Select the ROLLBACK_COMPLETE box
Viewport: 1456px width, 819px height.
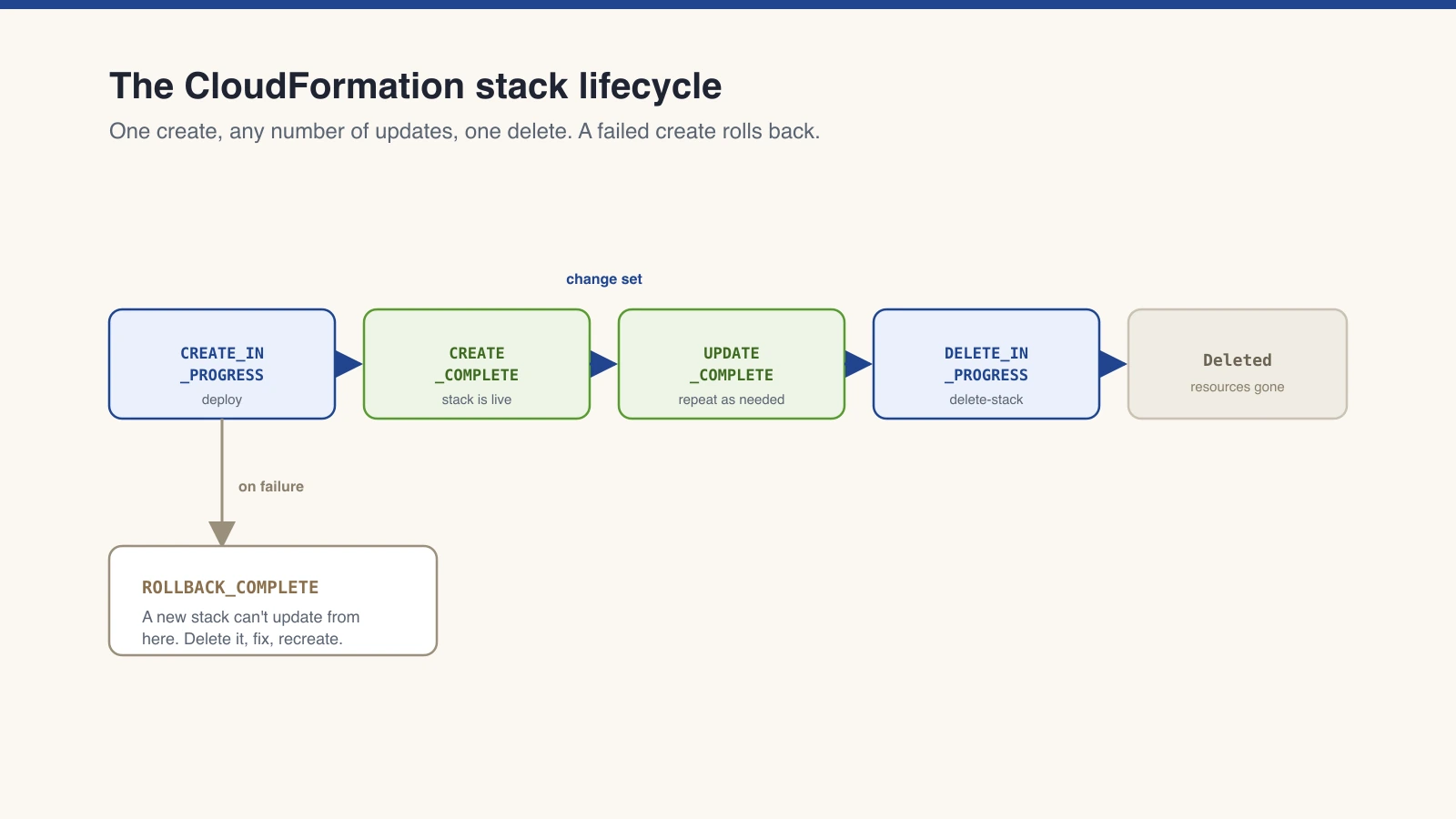click(x=273, y=601)
